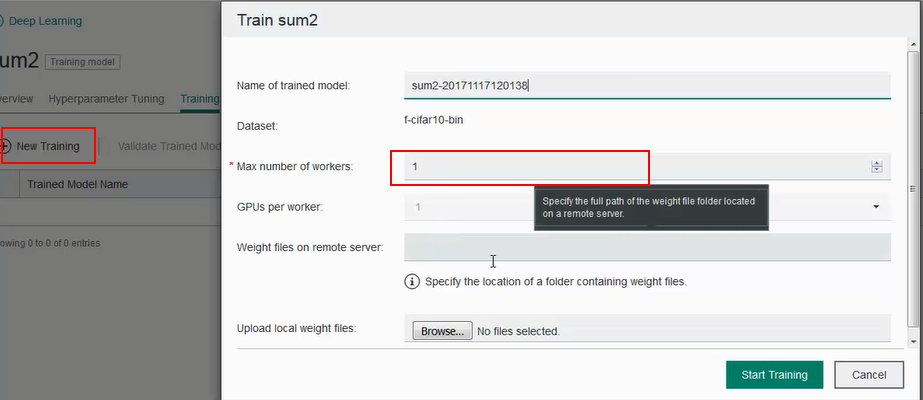Click the scroll down arrow in the dialog
The image size is (923, 400).
912,341
